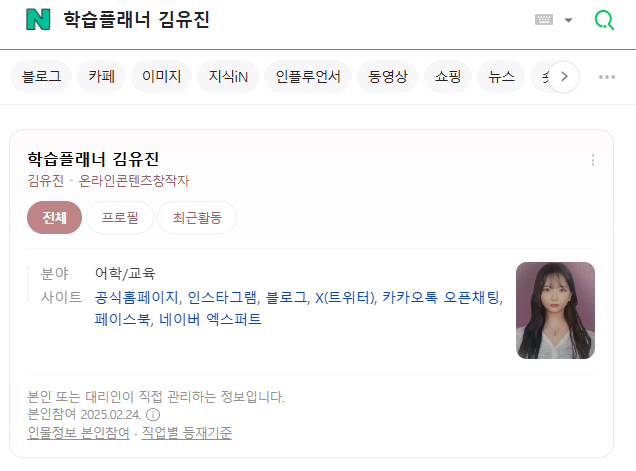The image size is (636, 471).
Task: Select the 전체 filter pill
Action: [54, 217]
